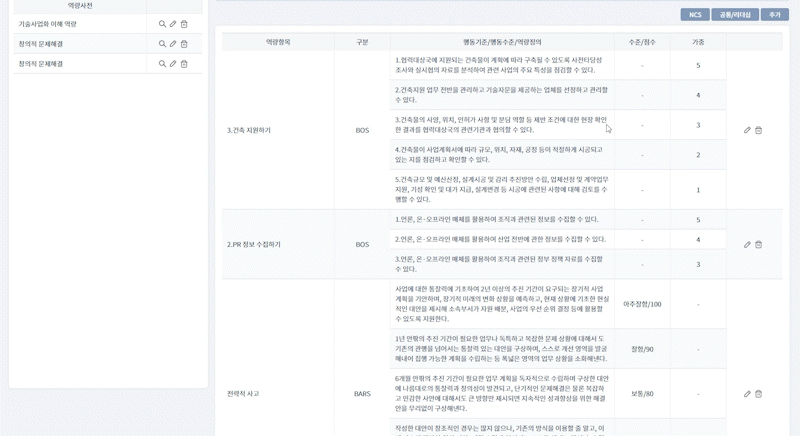
Task: Select the 잘함/90 level cell
Action: pyautogui.click(x=642, y=349)
